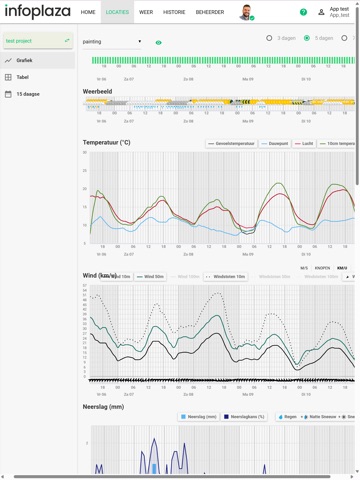Switch wind units to KNOPEN
360x480 pixels.
(322, 268)
